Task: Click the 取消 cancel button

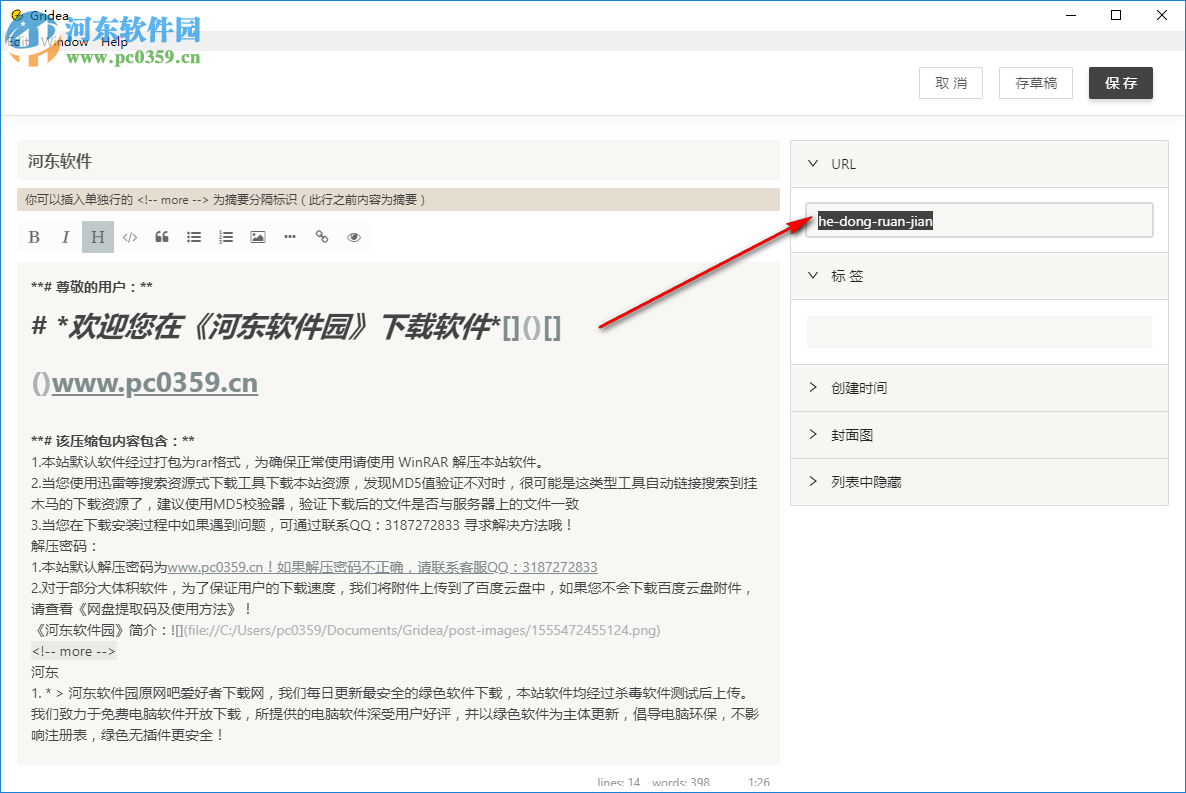Action: pos(951,83)
